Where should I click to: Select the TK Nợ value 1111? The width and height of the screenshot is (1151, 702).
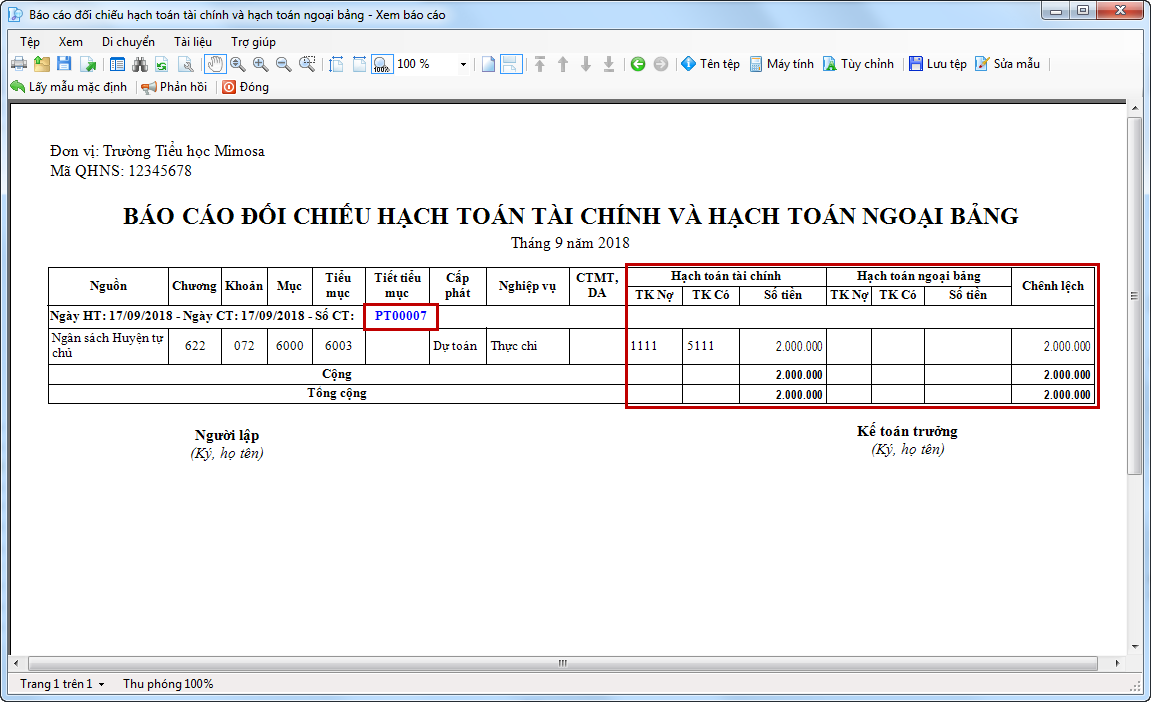tap(644, 346)
